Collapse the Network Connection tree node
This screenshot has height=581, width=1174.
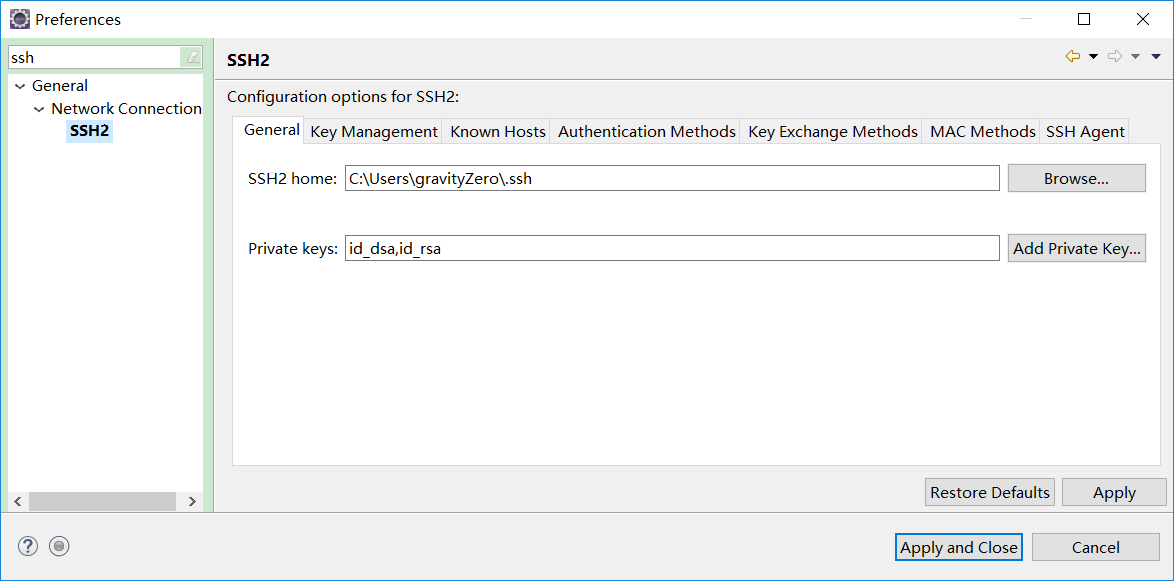(x=39, y=109)
